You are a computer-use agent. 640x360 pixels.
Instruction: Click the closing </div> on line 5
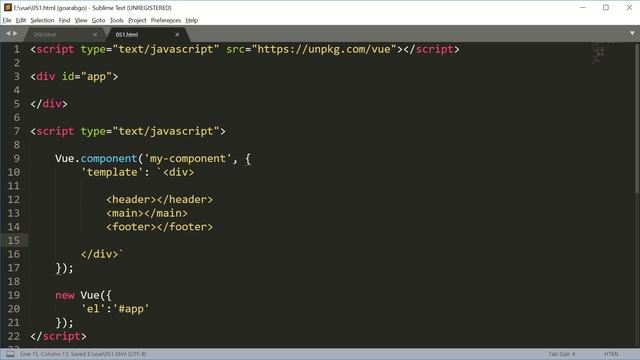(x=49, y=104)
